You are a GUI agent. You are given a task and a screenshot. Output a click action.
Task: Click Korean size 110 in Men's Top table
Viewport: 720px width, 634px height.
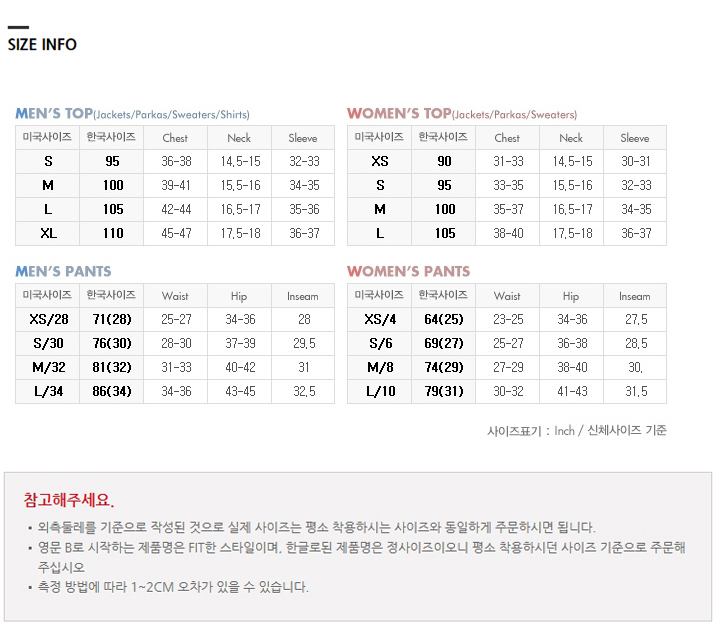pyautogui.click(x=113, y=233)
